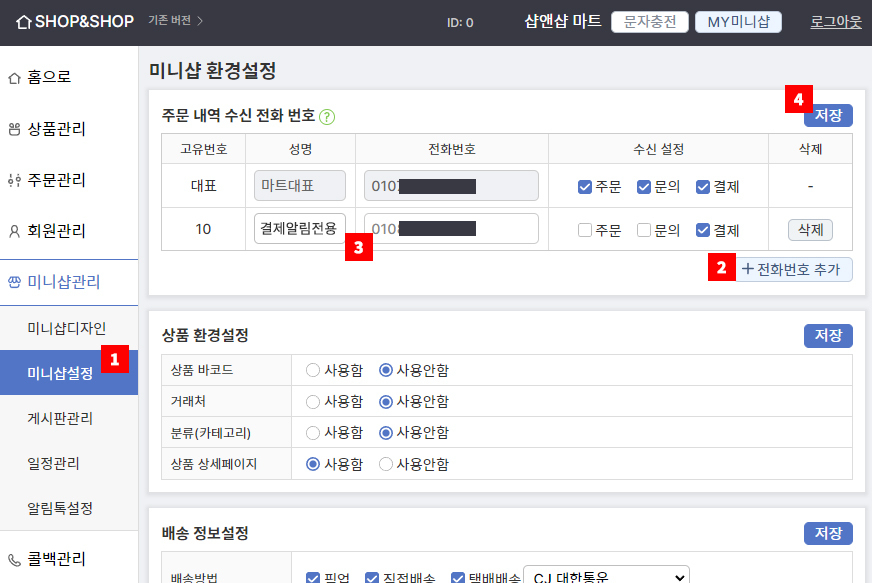Viewport: 872px width, 583px height.
Task: Open 알림톡설정 submenu item
Action: 60,508
